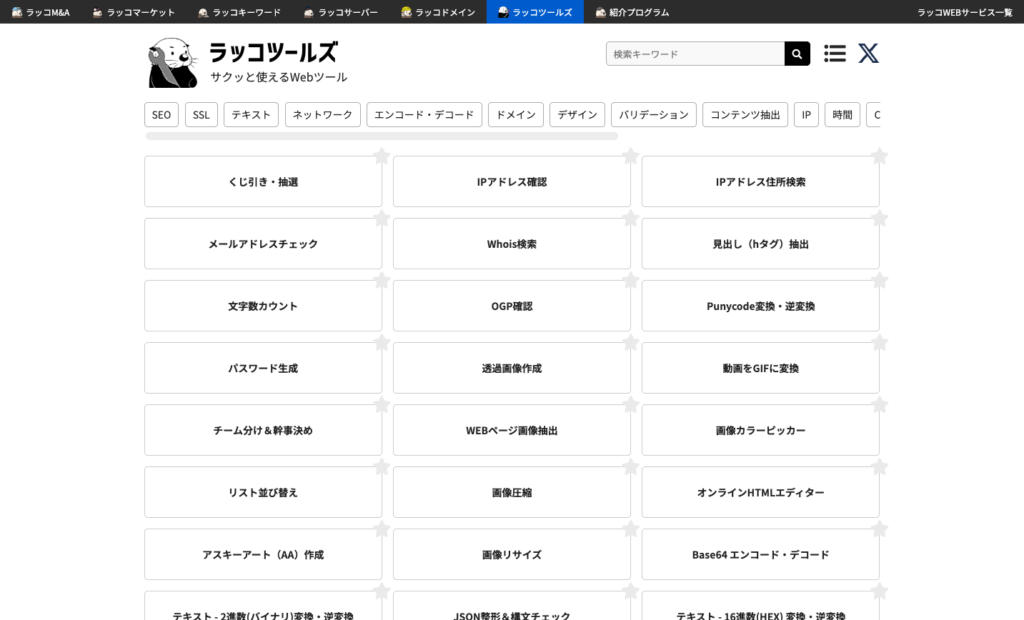Screen dimensions: 1024x620
Task: Click the category list horizontal scrollbar
Action: click(x=381, y=136)
